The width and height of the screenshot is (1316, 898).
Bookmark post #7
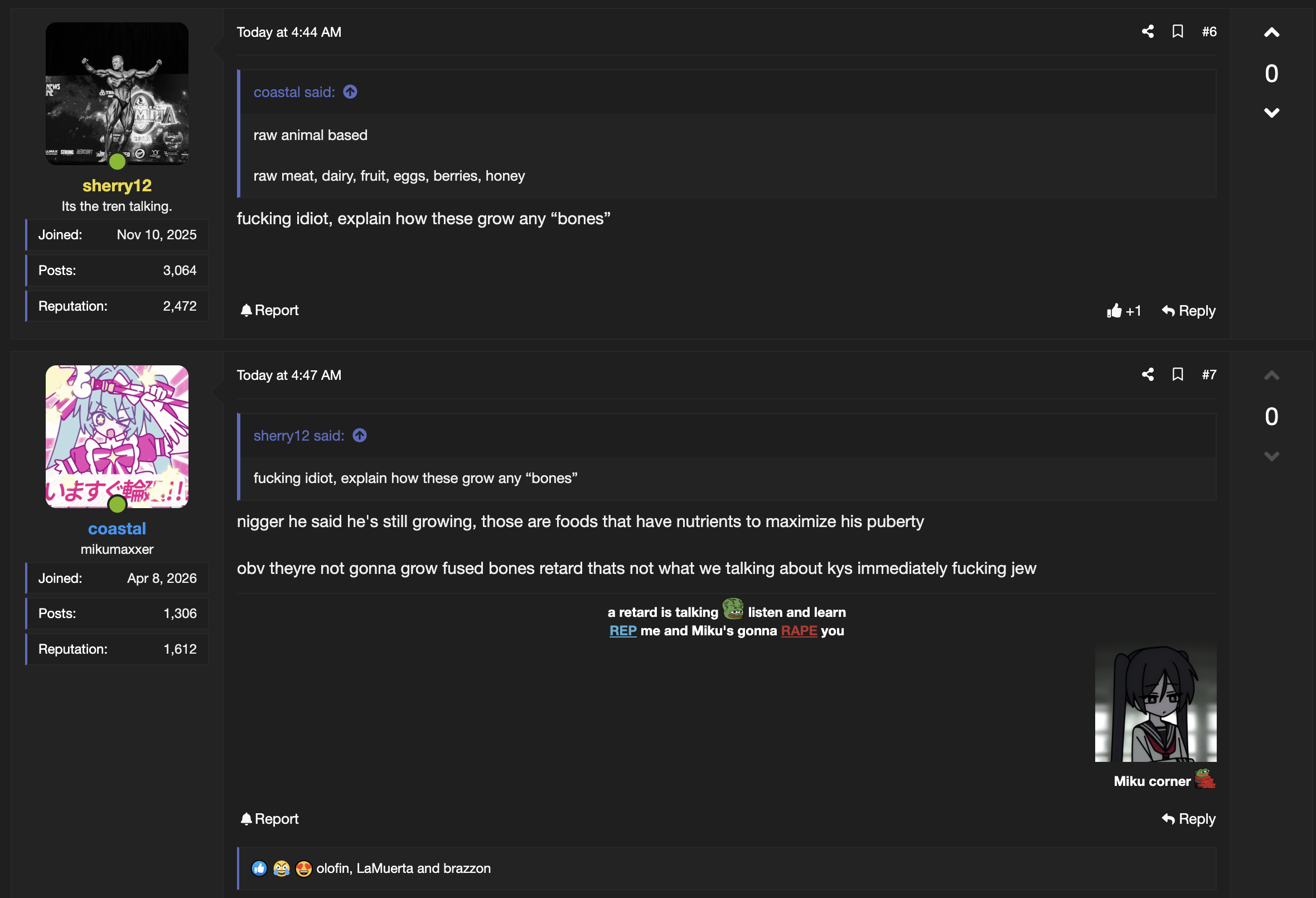(1177, 374)
